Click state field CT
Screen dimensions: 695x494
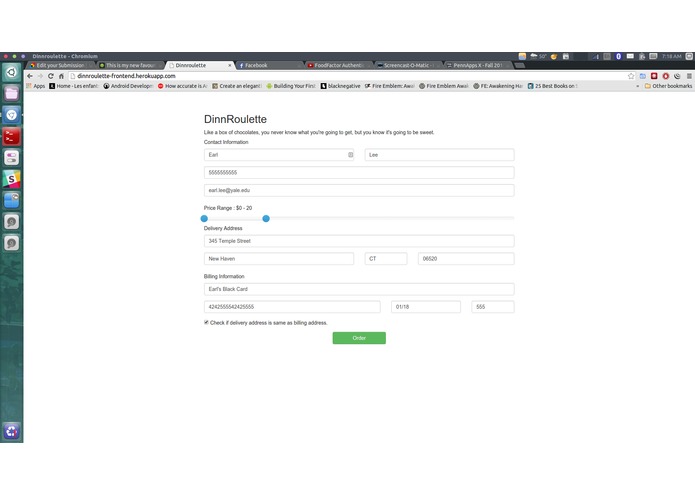386,259
